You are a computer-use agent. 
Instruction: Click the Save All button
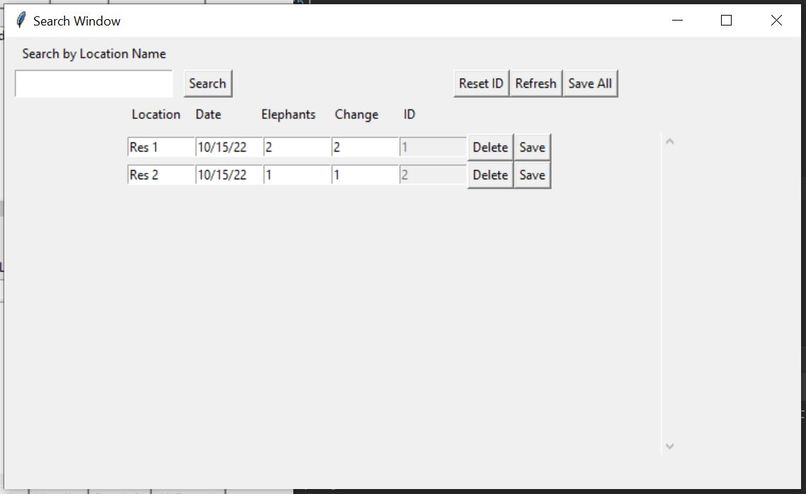590,83
